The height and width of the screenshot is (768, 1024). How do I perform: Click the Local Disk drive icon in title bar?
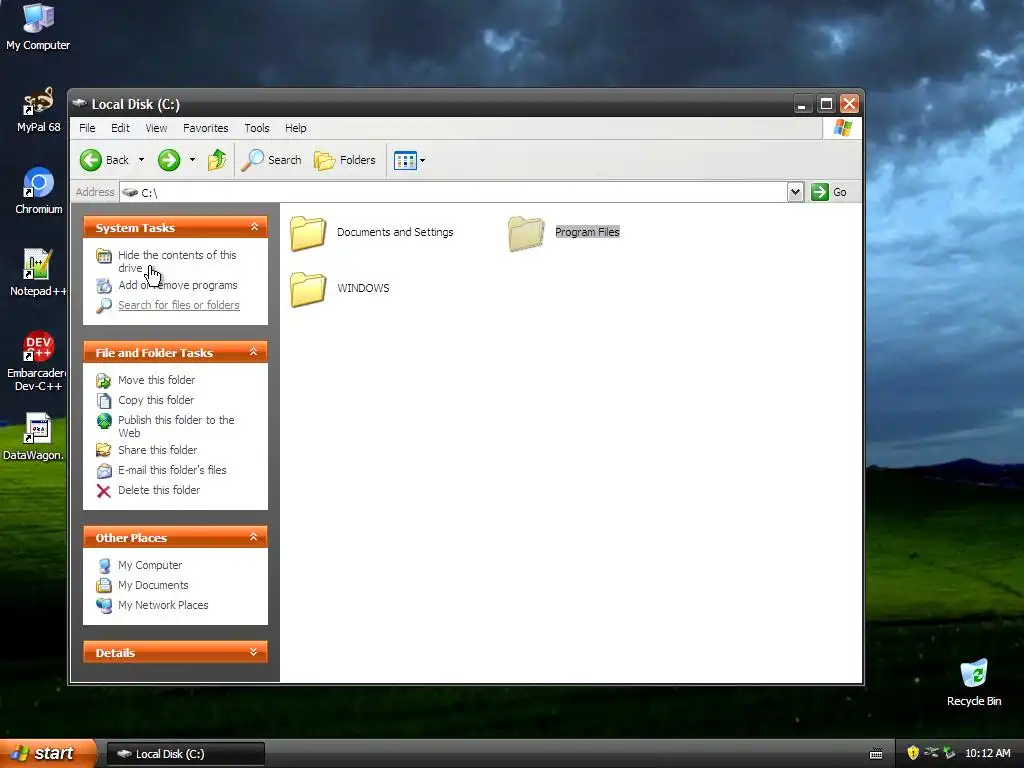click(x=80, y=103)
